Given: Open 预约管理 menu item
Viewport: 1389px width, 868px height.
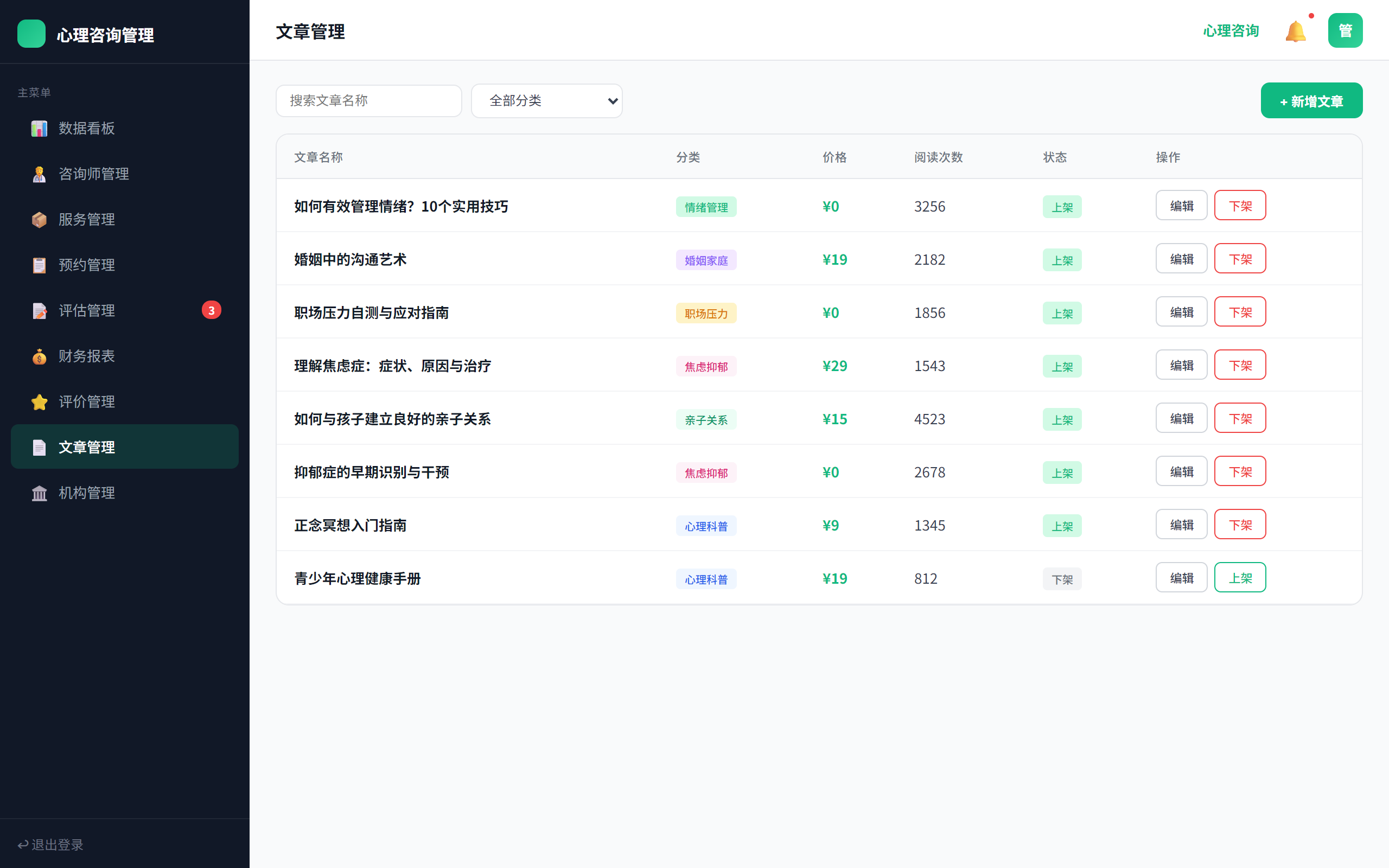Looking at the screenshot, I should click(x=125, y=265).
